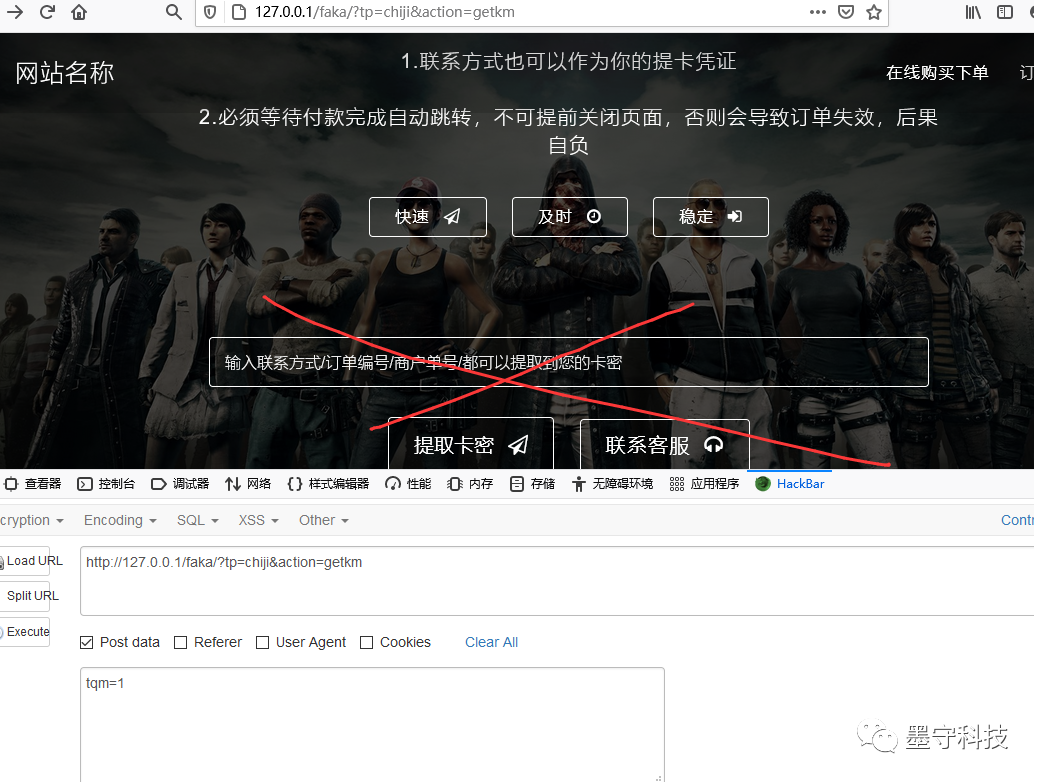Click the Execute button in HackBar
The height and width of the screenshot is (783, 1042).
25,631
